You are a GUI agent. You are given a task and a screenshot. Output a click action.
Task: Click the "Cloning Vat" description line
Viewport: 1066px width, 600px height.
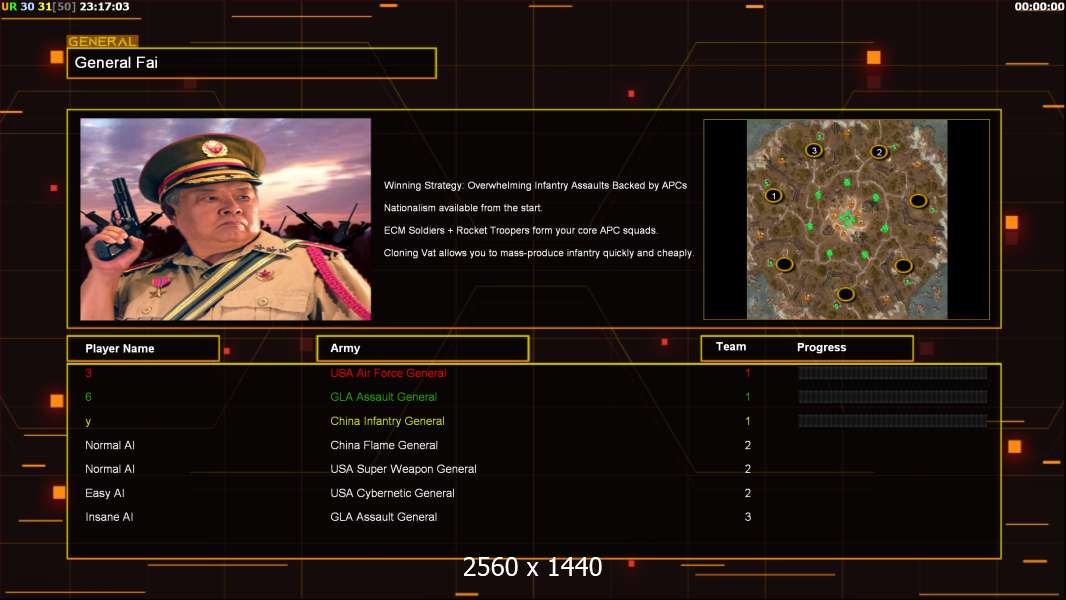point(538,252)
